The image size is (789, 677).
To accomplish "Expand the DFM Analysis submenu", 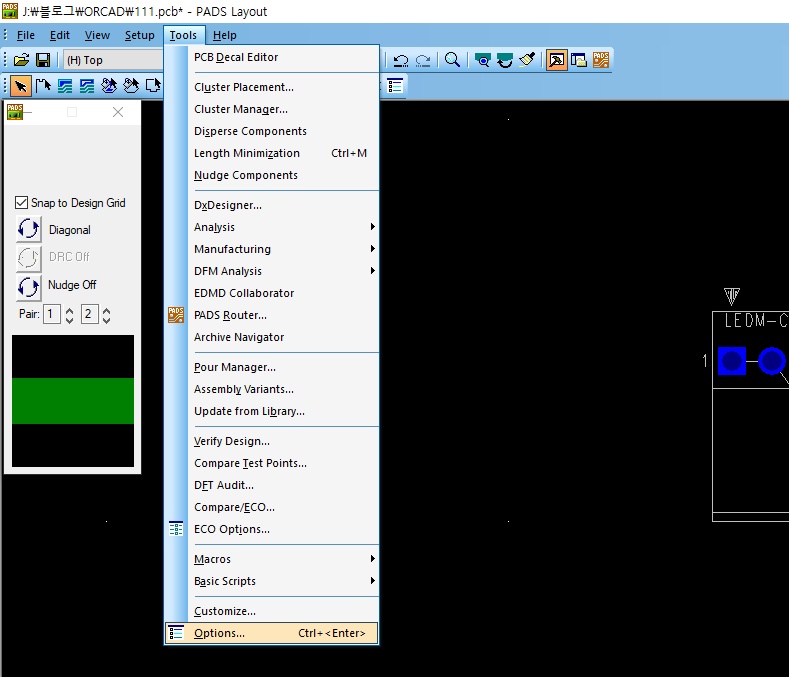I will [x=285, y=271].
